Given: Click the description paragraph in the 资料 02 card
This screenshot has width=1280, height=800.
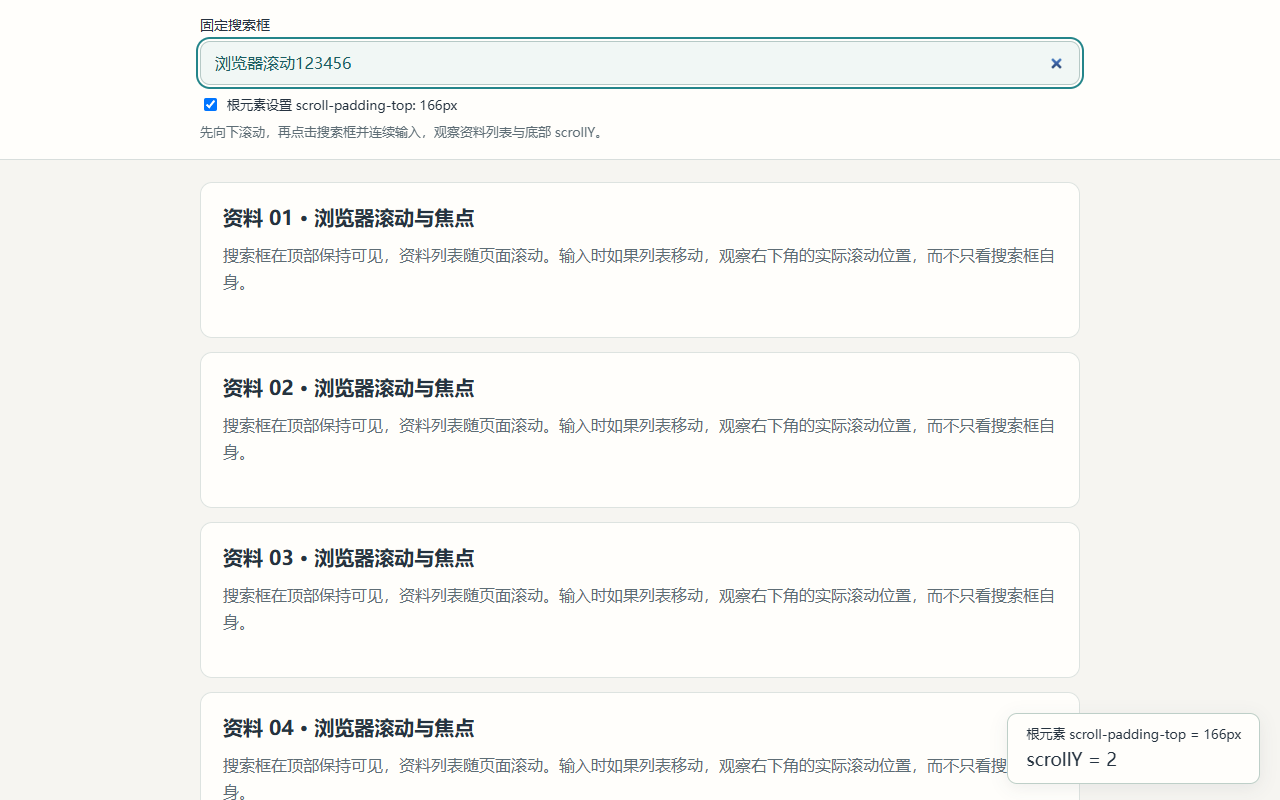Looking at the screenshot, I should point(640,439).
